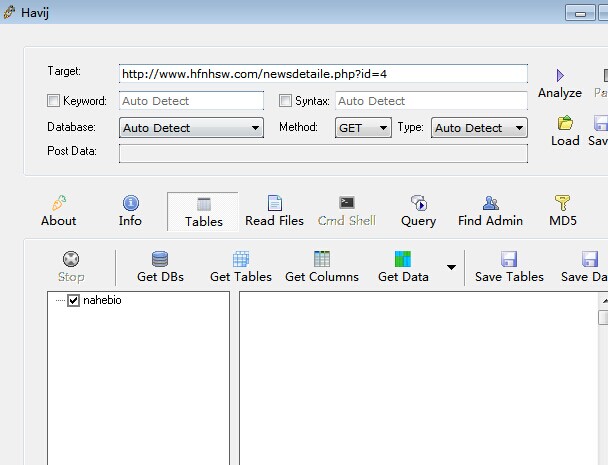
Task: Open the Method GET dropdown
Action: click(363, 128)
